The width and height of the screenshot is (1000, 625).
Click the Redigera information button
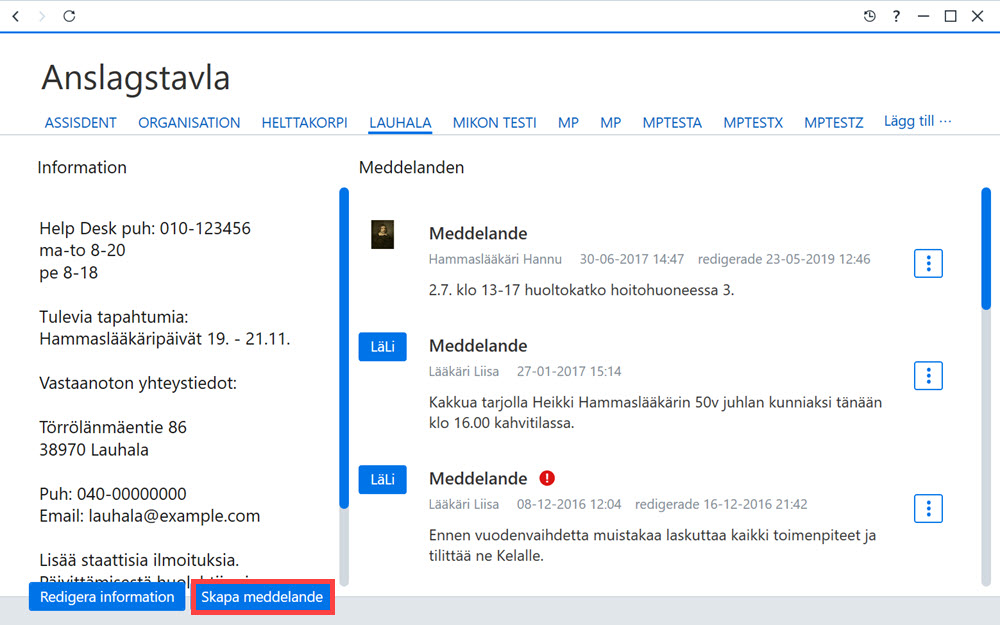107,597
